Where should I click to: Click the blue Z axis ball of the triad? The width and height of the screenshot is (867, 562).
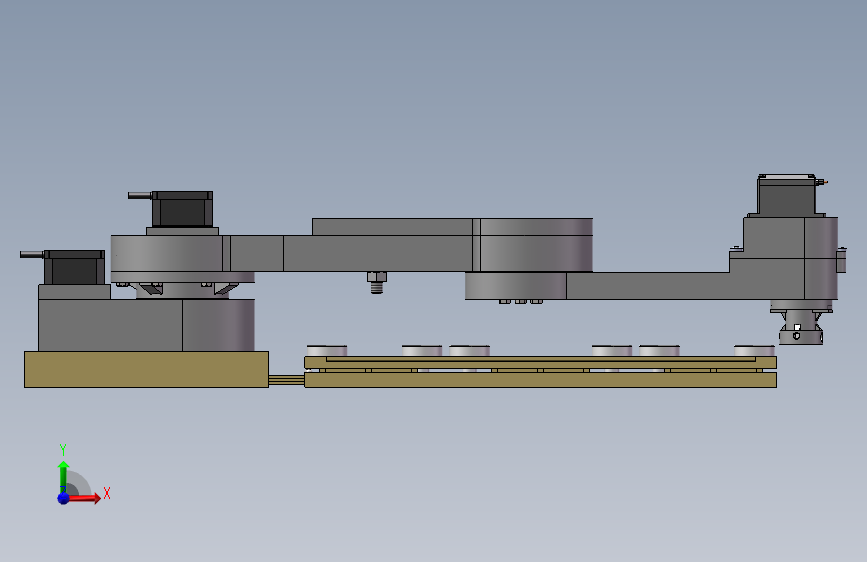[64, 498]
